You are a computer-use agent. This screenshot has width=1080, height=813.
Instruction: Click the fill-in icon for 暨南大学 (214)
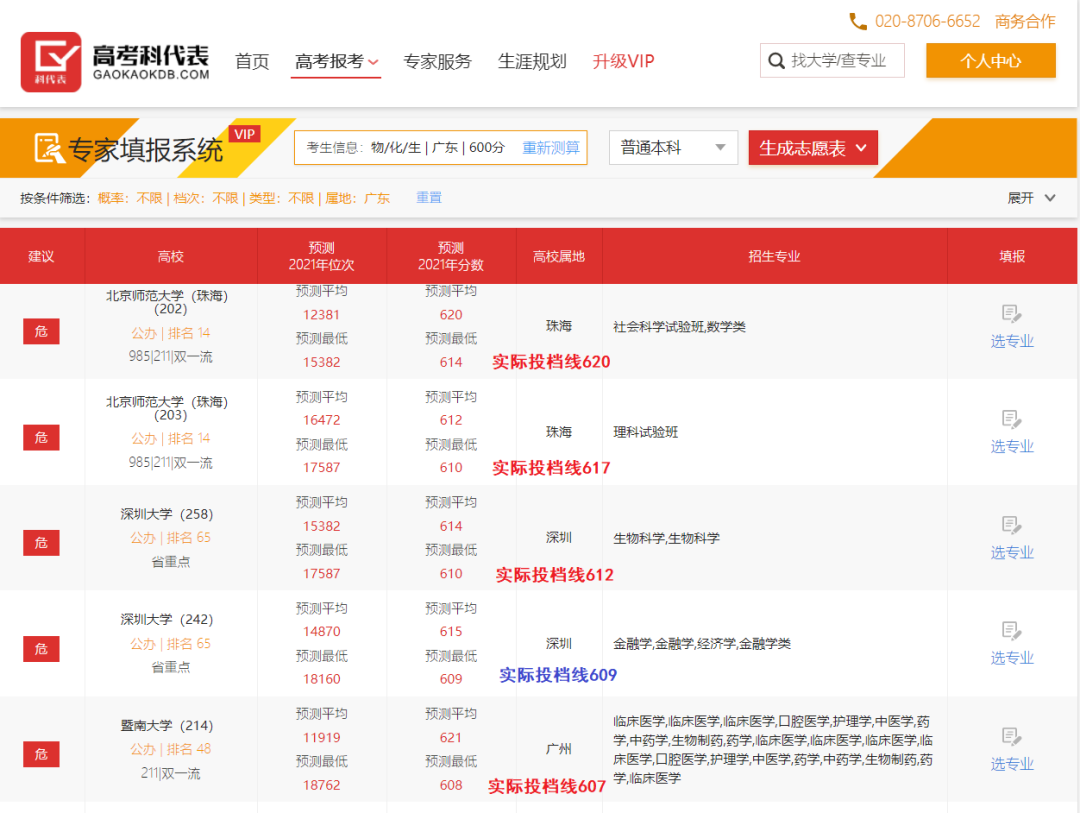click(1011, 737)
